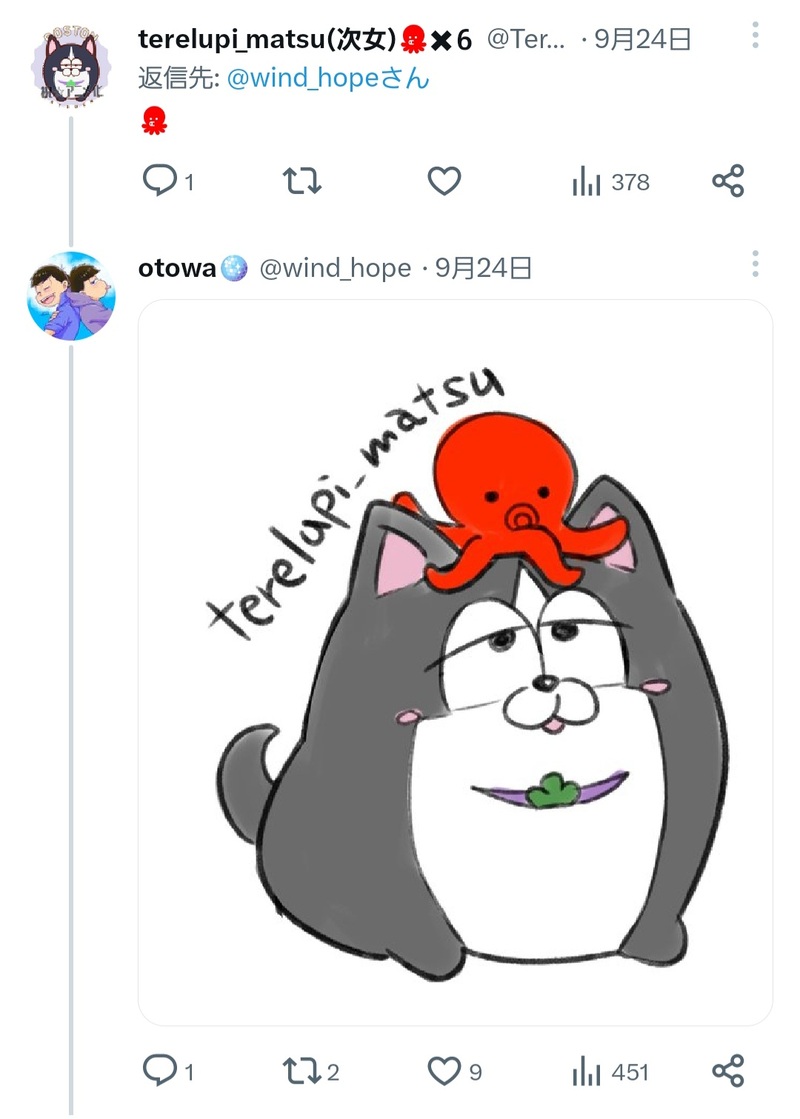
Task: Share otowa's illustration tweet
Action: 728,1072
